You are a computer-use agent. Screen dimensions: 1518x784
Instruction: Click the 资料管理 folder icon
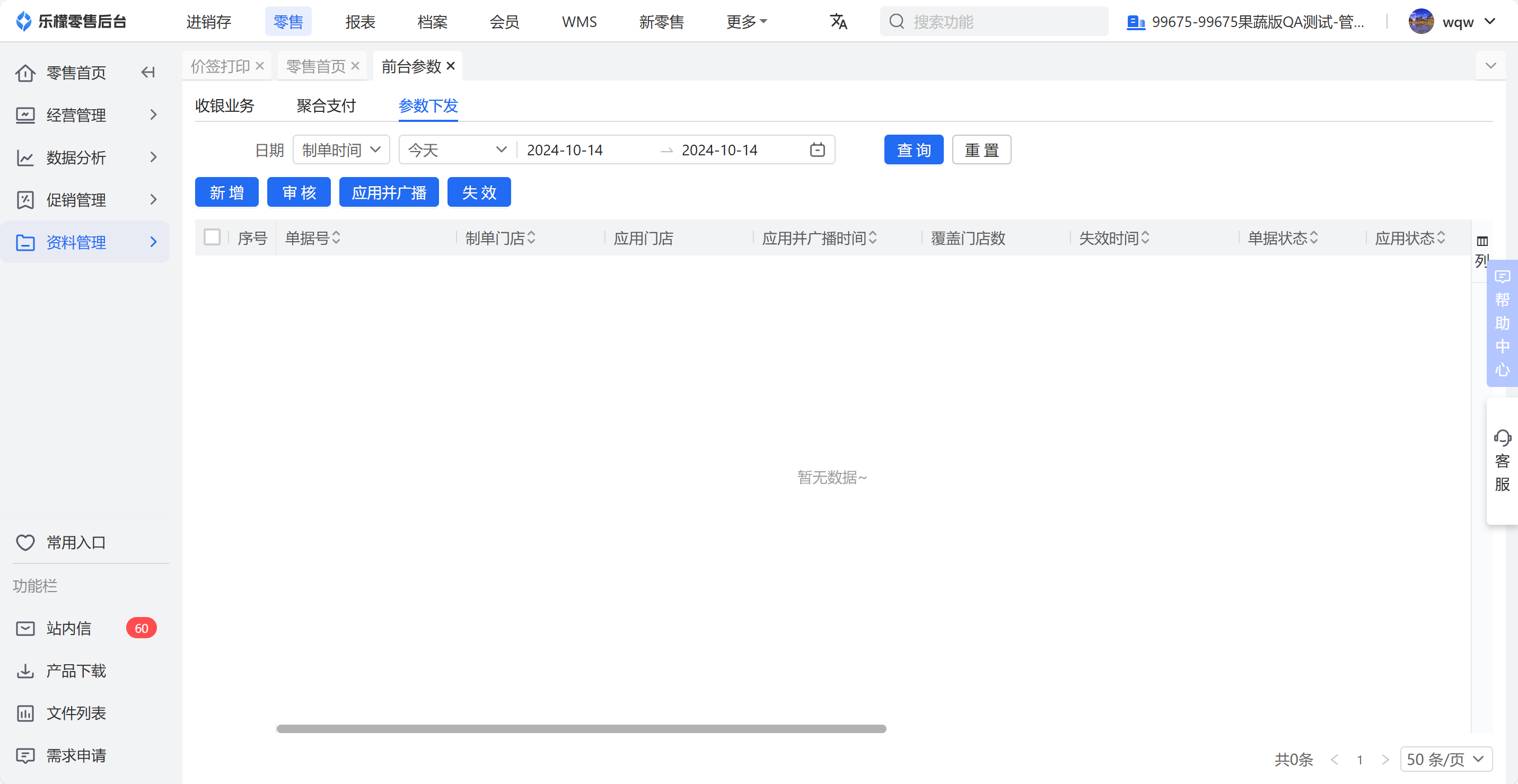(25, 242)
